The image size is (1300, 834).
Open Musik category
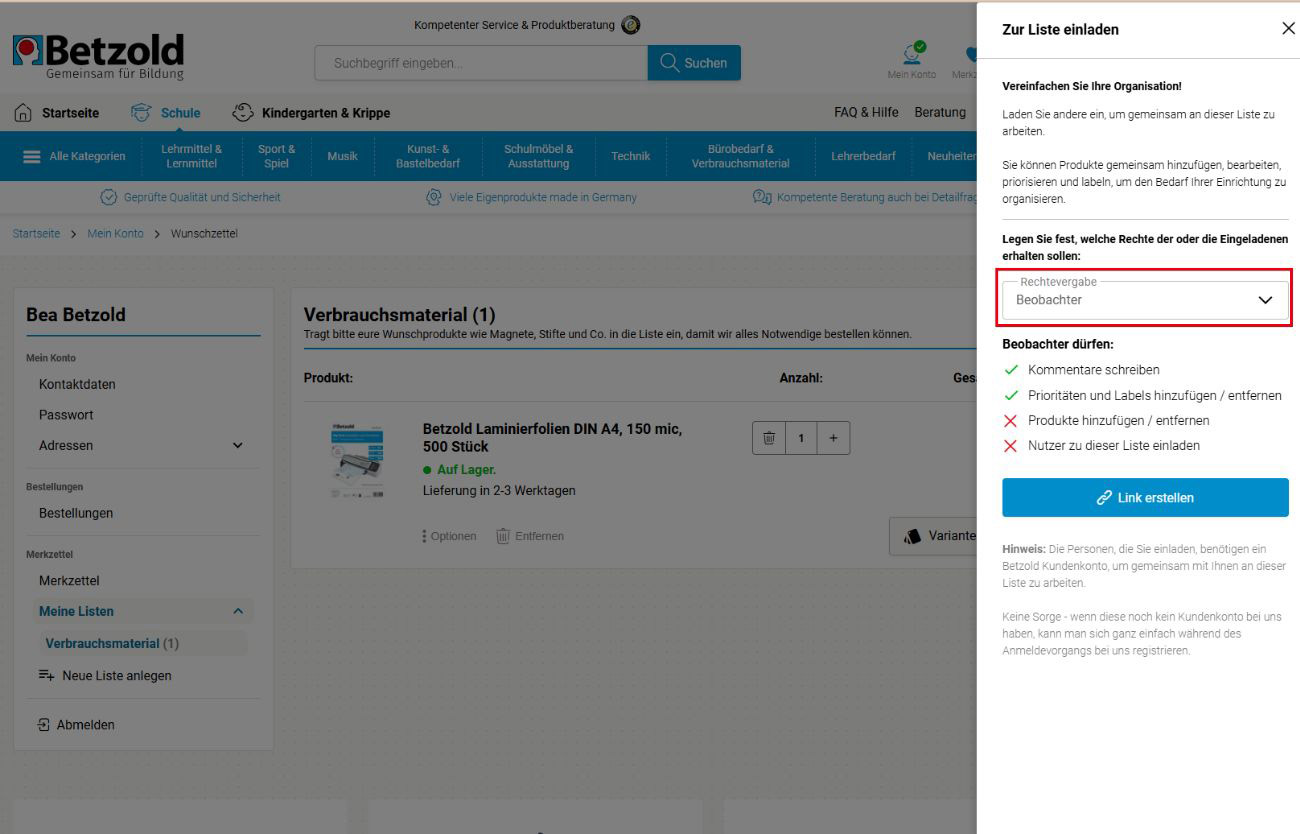[x=342, y=156]
